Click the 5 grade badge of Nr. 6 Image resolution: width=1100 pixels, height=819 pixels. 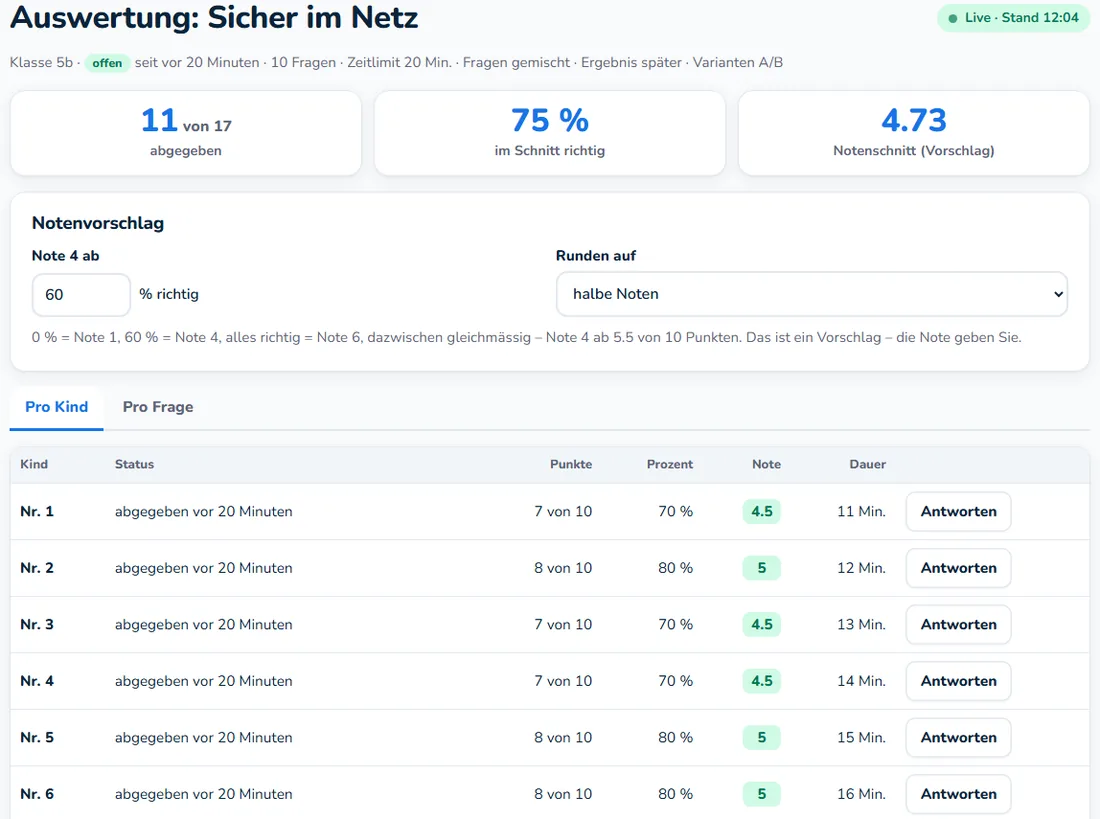point(762,794)
